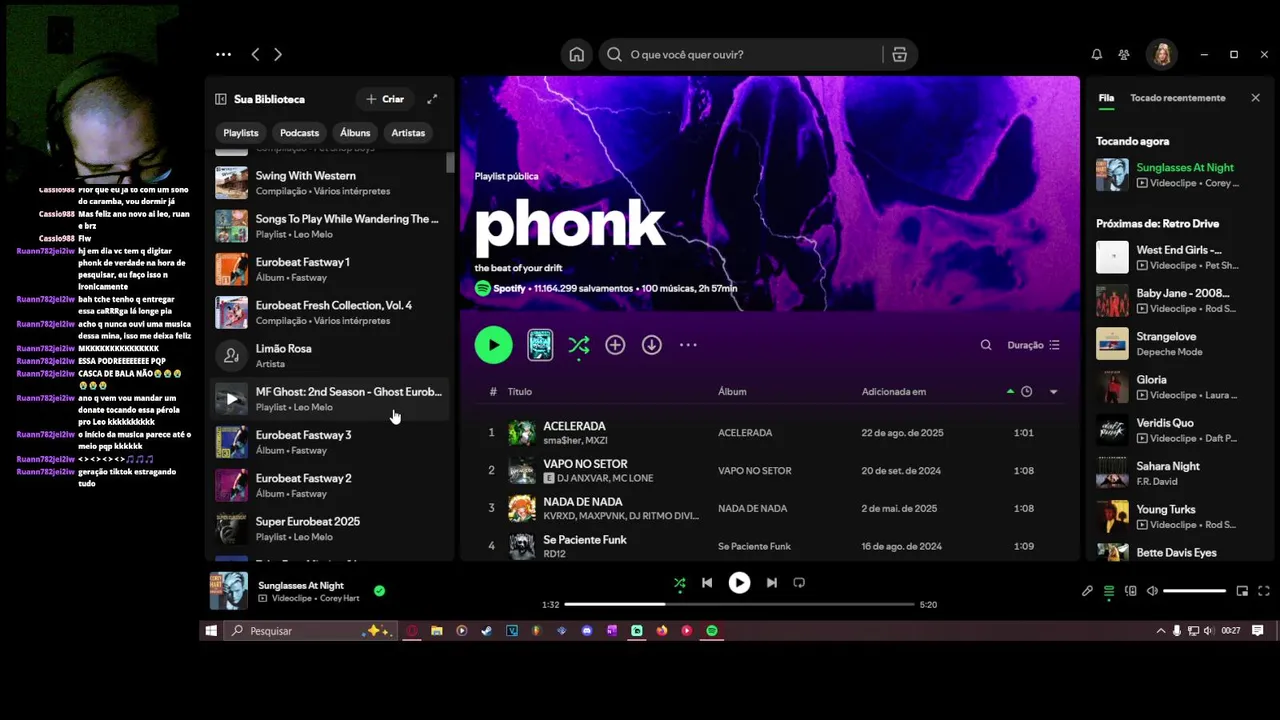Viewport: 1280px width, 720px height.
Task: Open the Spotify curator link under the phonk title
Action: [x=509, y=288]
